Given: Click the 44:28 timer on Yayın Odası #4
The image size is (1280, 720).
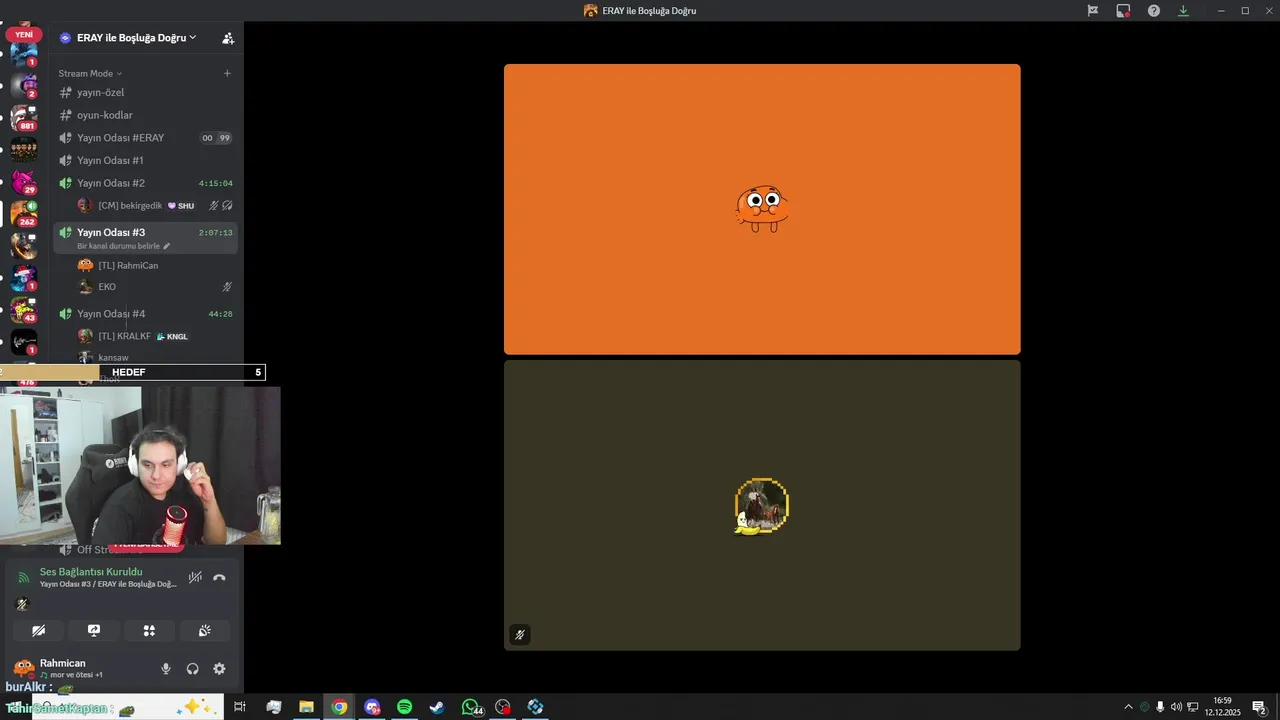Looking at the screenshot, I should [x=220, y=314].
